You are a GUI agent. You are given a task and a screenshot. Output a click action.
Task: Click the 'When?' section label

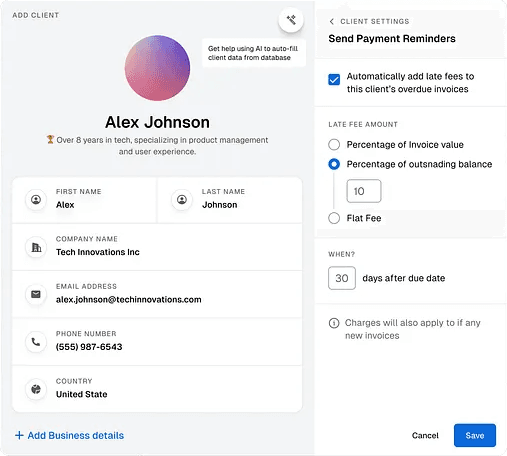point(342,254)
